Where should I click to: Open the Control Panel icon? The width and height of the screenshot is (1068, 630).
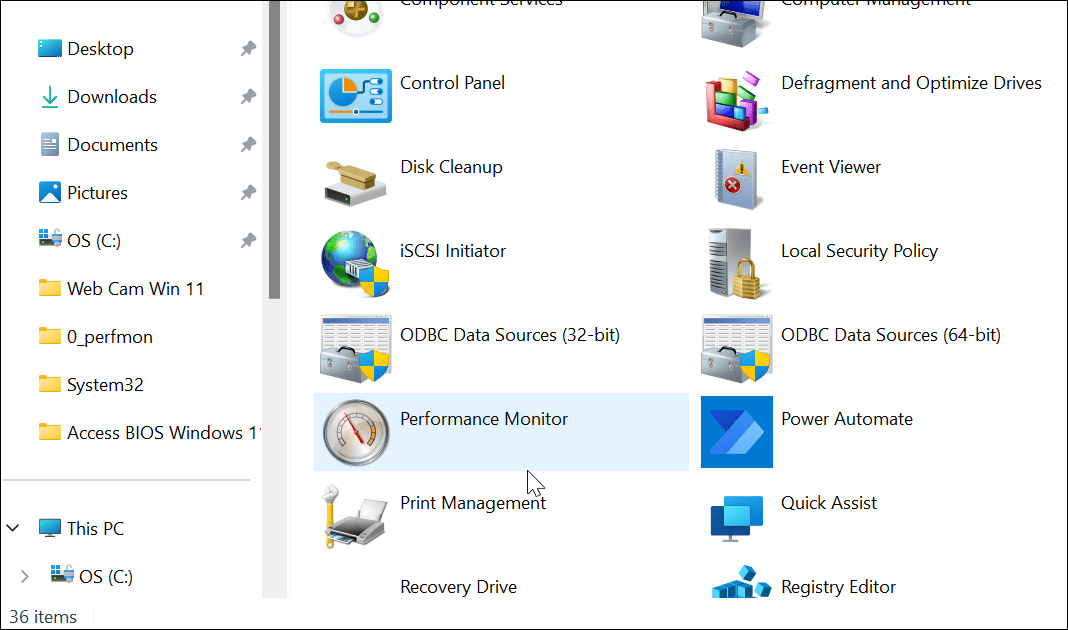click(x=355, y=96)
